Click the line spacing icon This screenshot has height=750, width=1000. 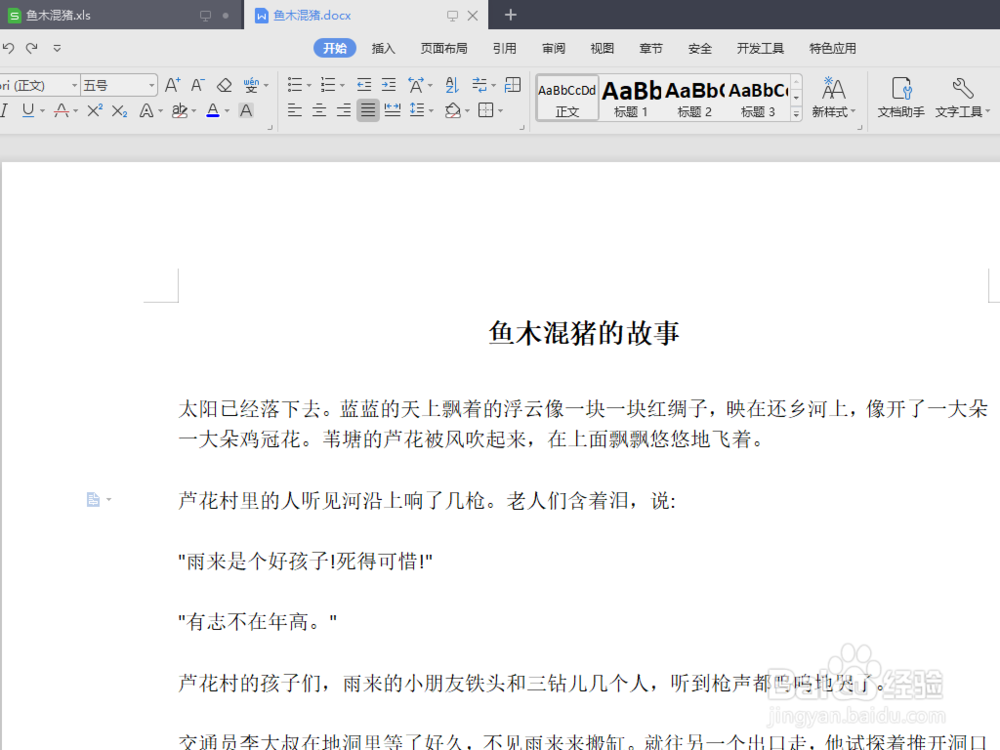click(417, 110)
